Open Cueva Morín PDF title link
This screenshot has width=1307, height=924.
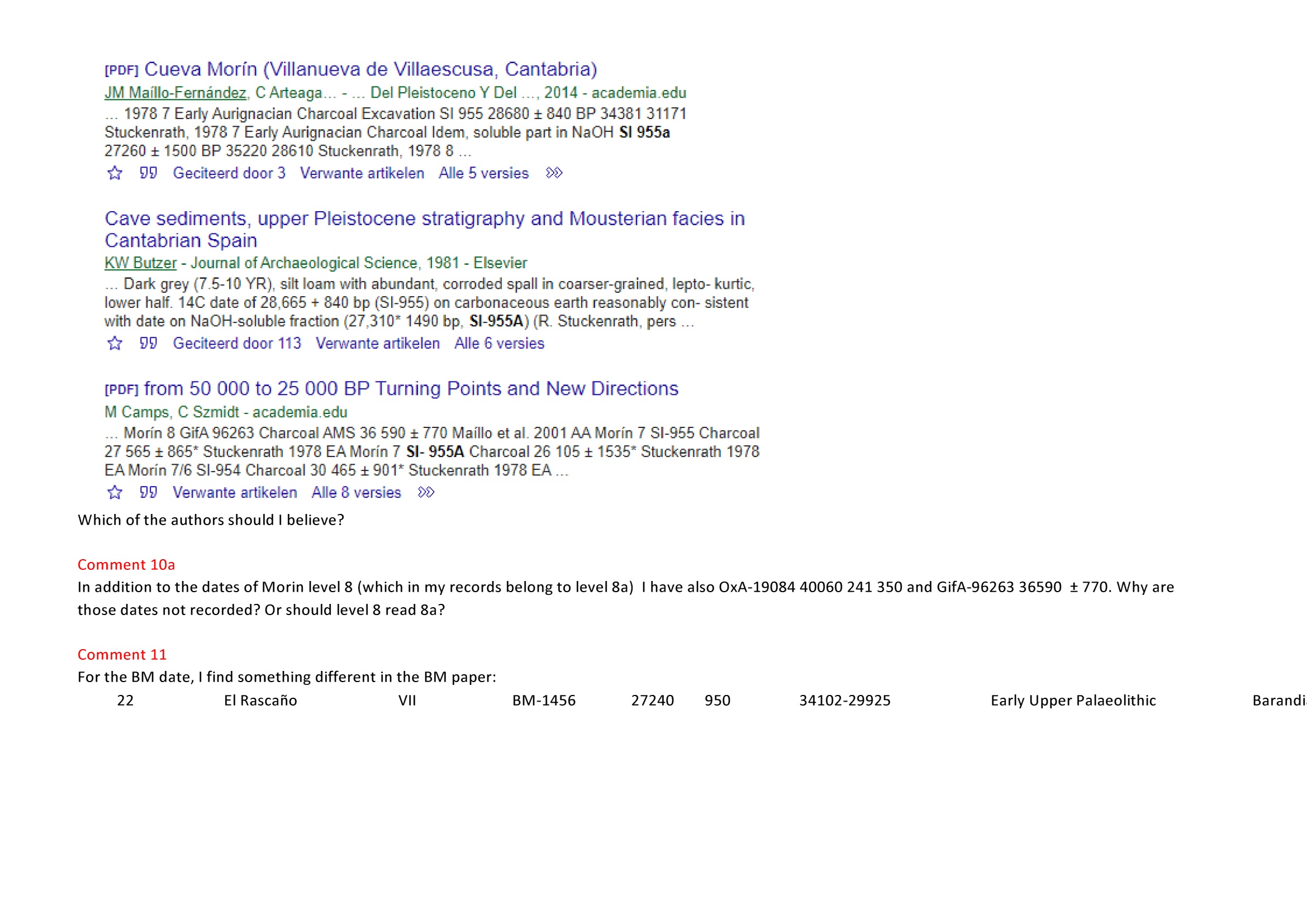pos(370,69)
